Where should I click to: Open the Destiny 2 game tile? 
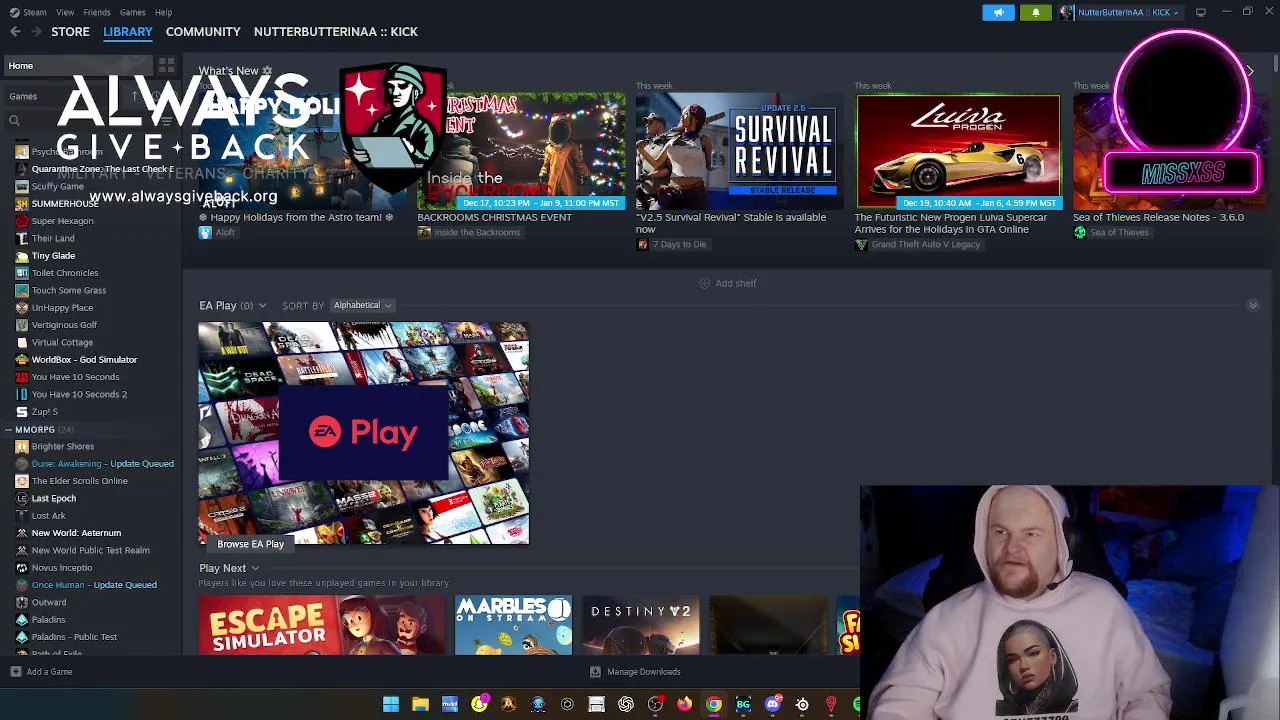(x=641, y=625)
